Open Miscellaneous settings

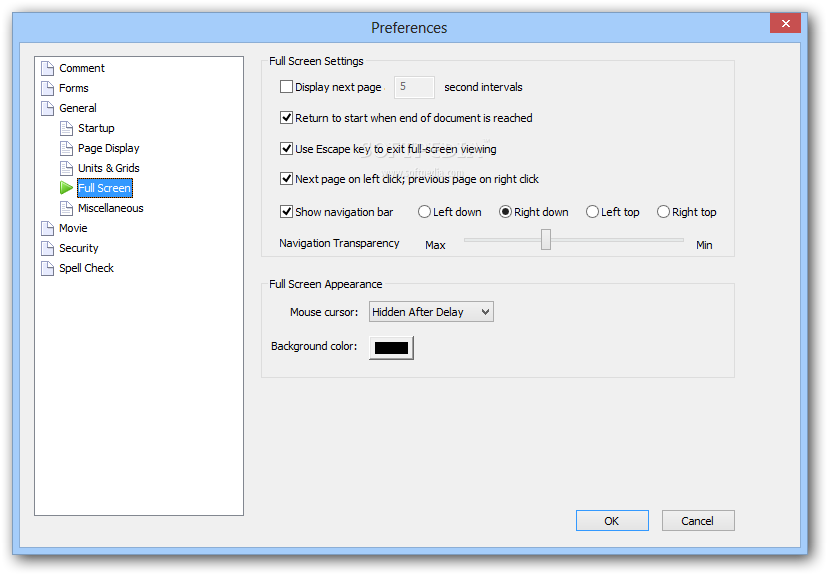pyautogui.click(x=111, y=209)
